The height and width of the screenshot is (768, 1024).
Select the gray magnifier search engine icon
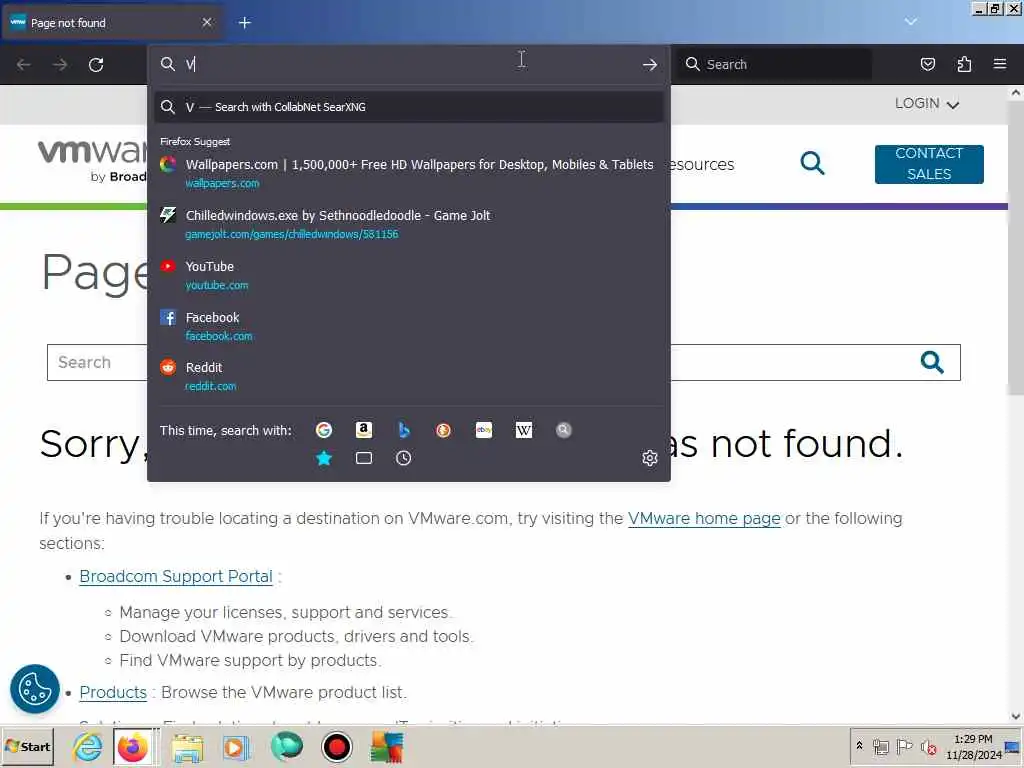click(564, 430)
